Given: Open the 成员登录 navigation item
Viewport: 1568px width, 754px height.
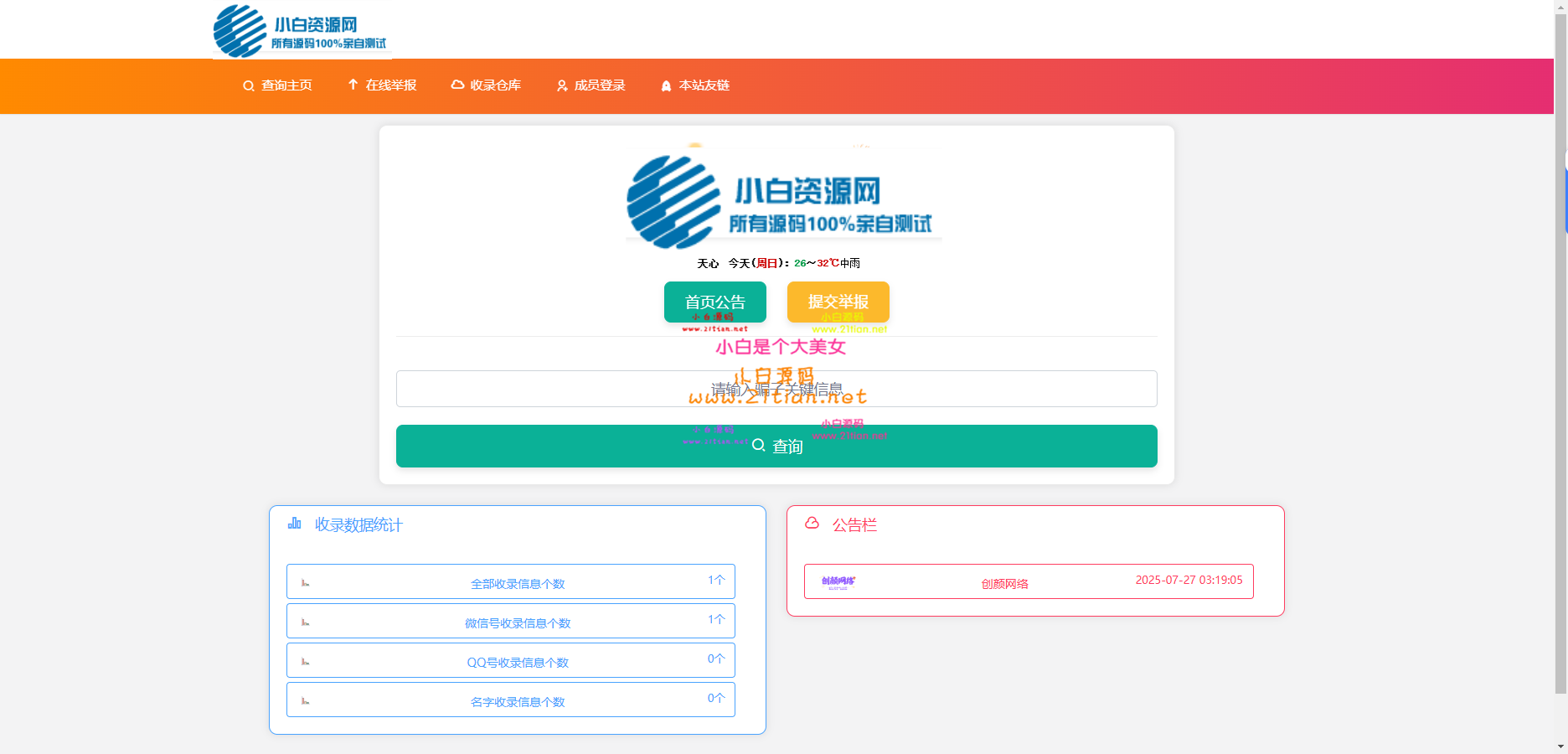Looking at the screenshot, I should 591,85.
